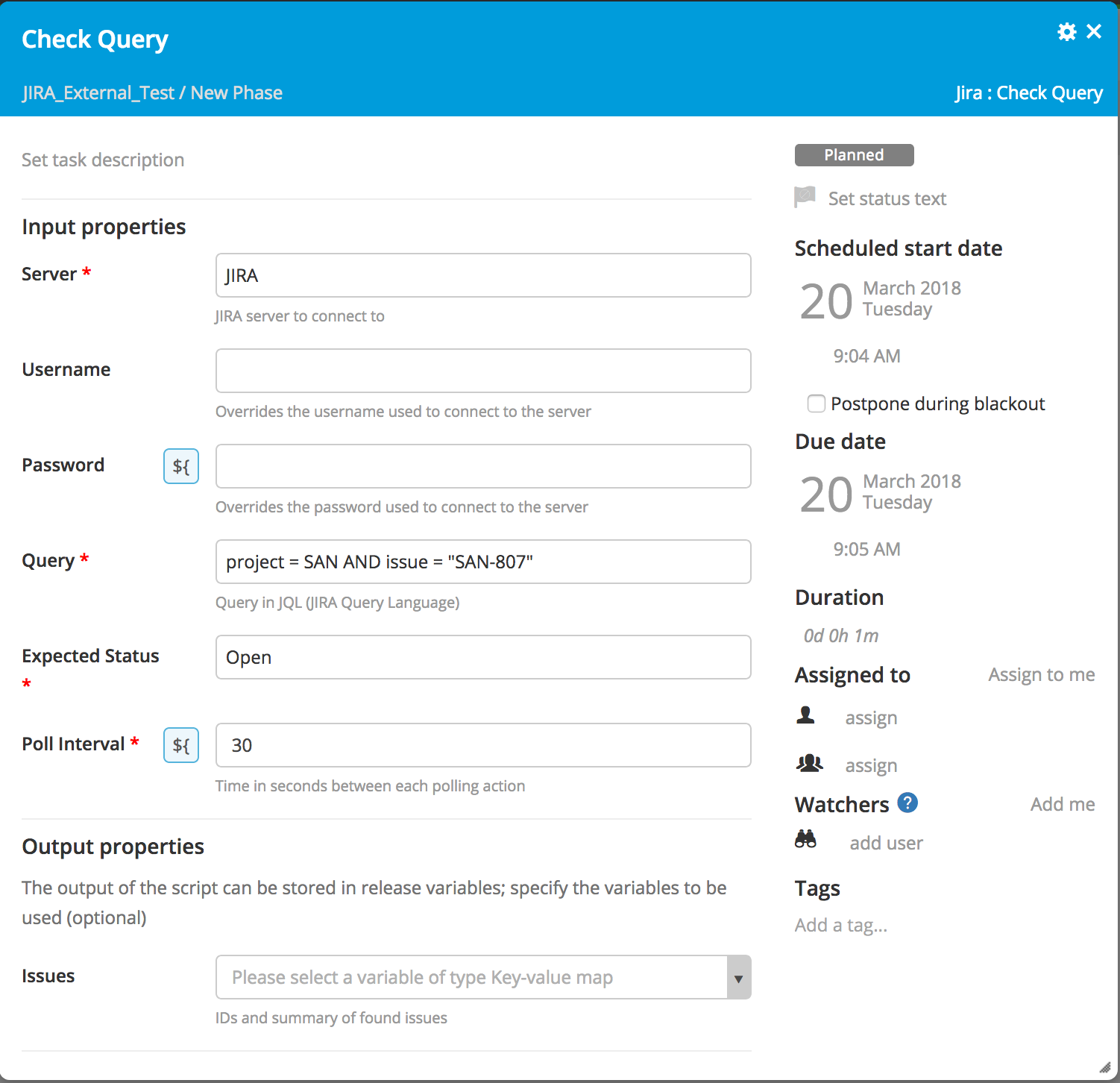Click the single-user assign icon
This screenshot has width=1120, height=1083.
(x=806, y=716)
